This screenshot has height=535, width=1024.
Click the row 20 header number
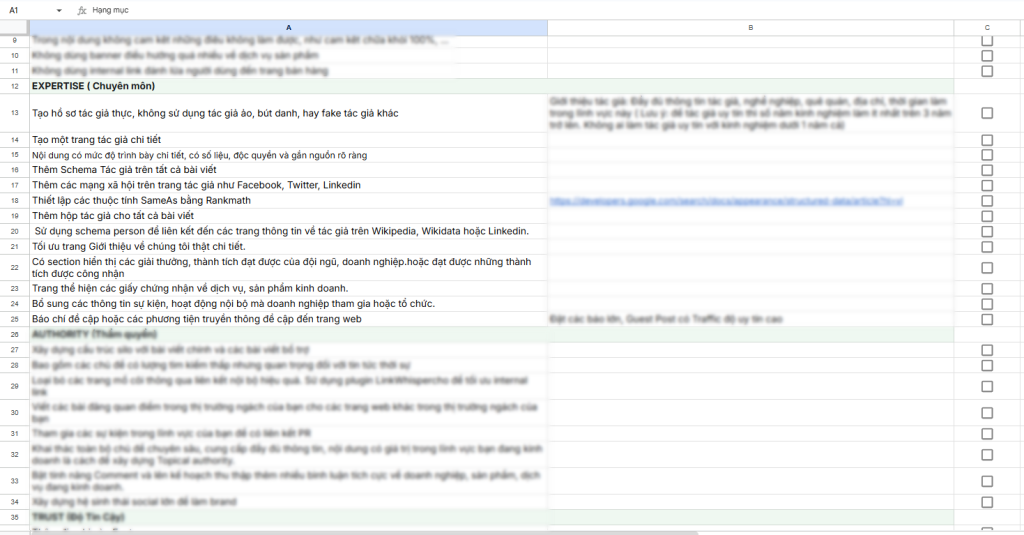[14, 231]
